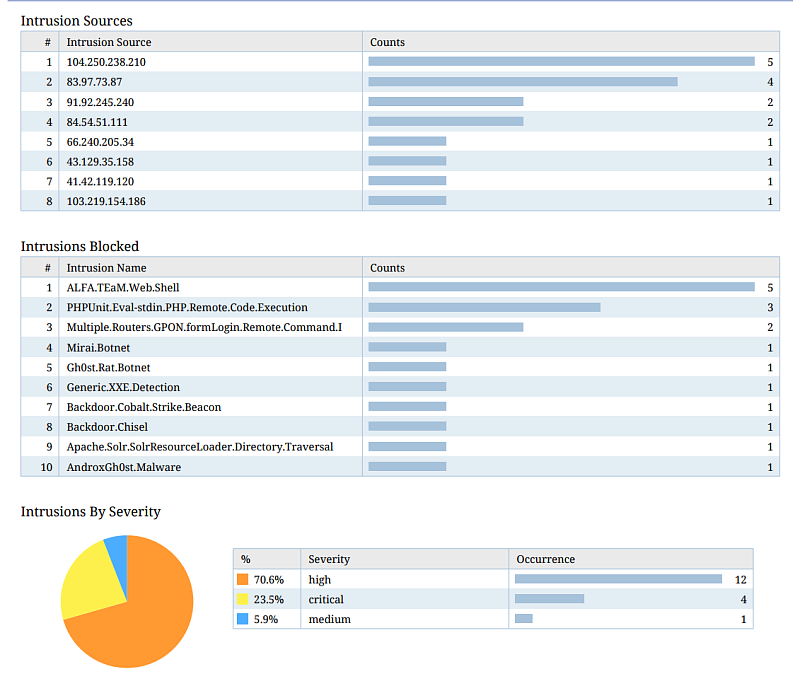Click the Backdoor.Cobalt.Strike.Beacon entry
Screen dimensions: 800x686
point(144,408)
